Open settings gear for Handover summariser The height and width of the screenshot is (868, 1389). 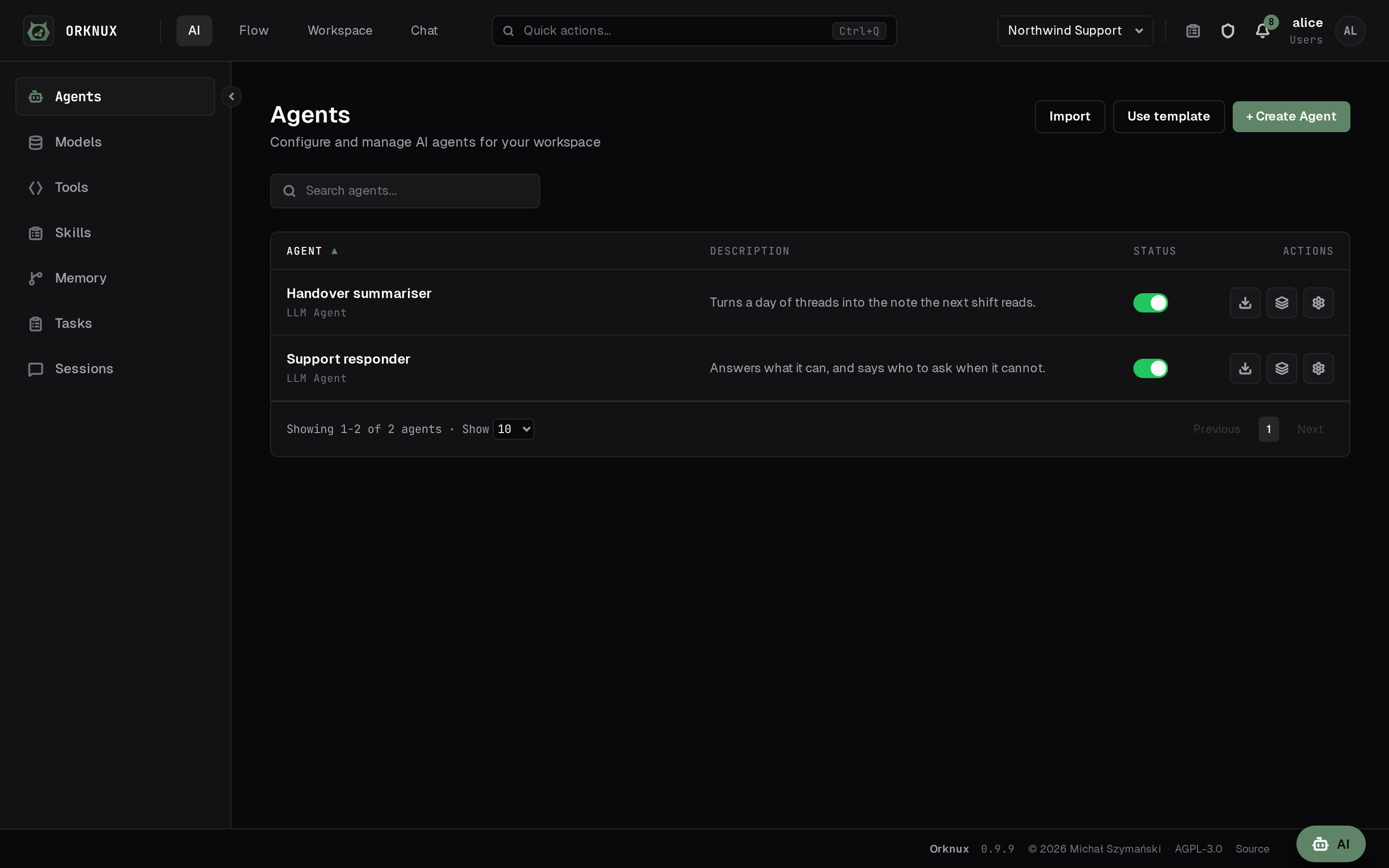(1319, 302)
